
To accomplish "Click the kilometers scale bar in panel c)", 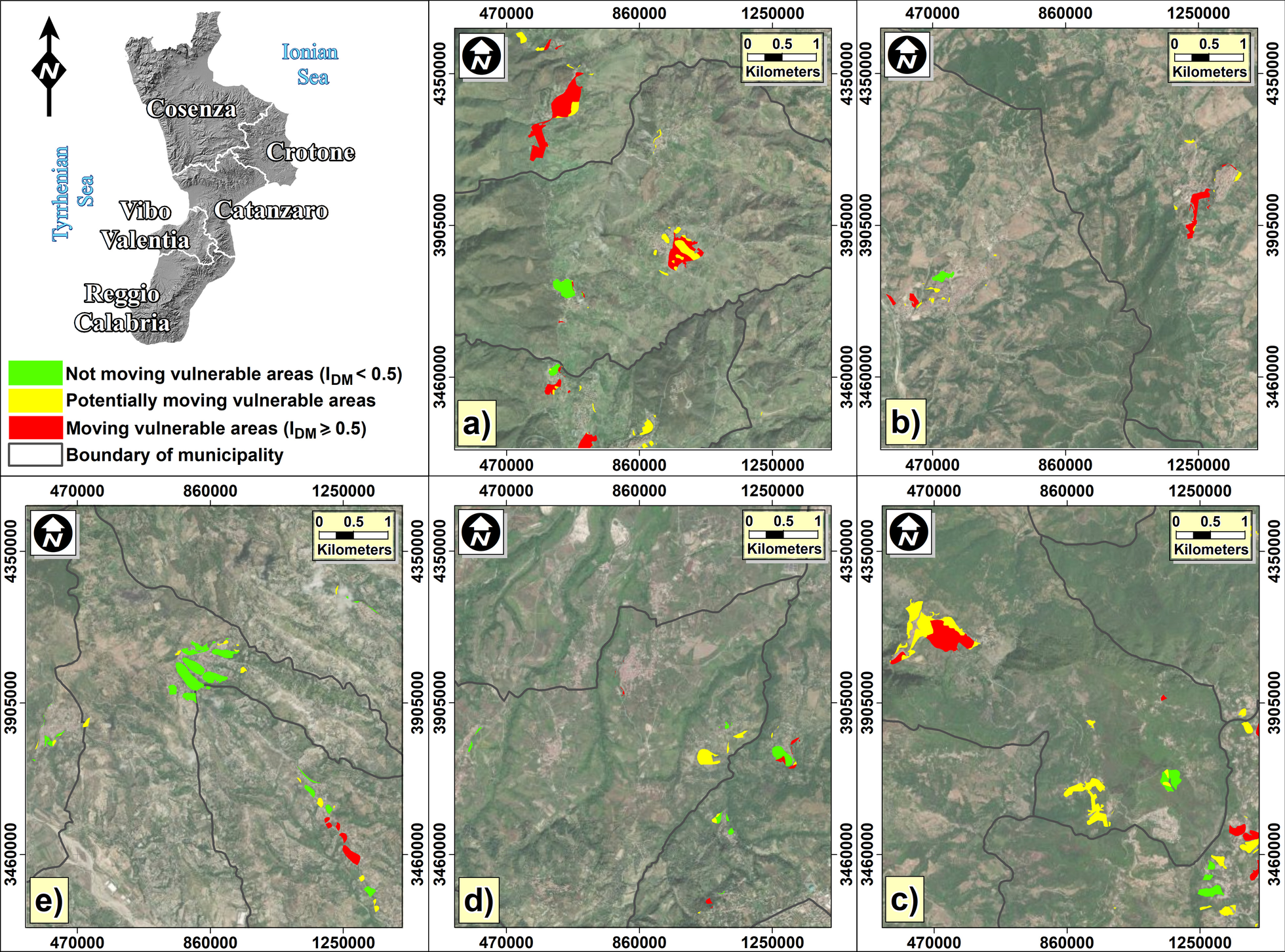I will coord(1212,535).
